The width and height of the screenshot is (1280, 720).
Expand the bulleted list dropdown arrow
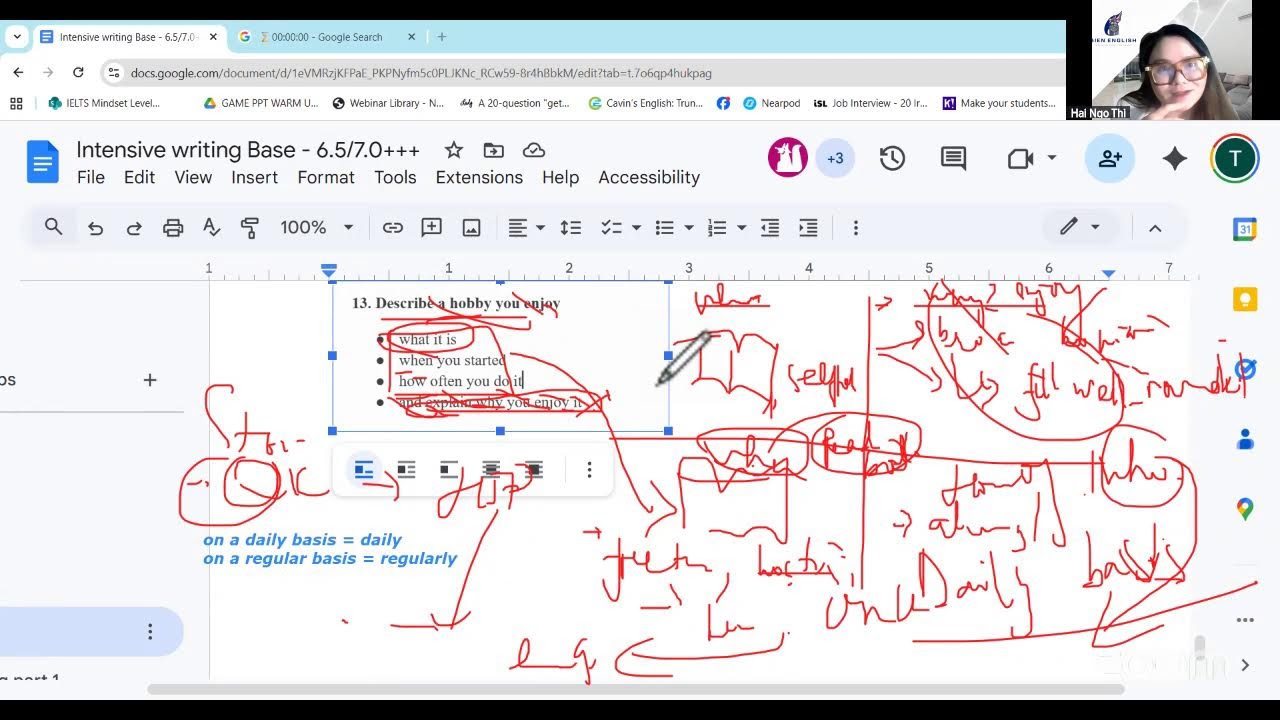[688, 228]
